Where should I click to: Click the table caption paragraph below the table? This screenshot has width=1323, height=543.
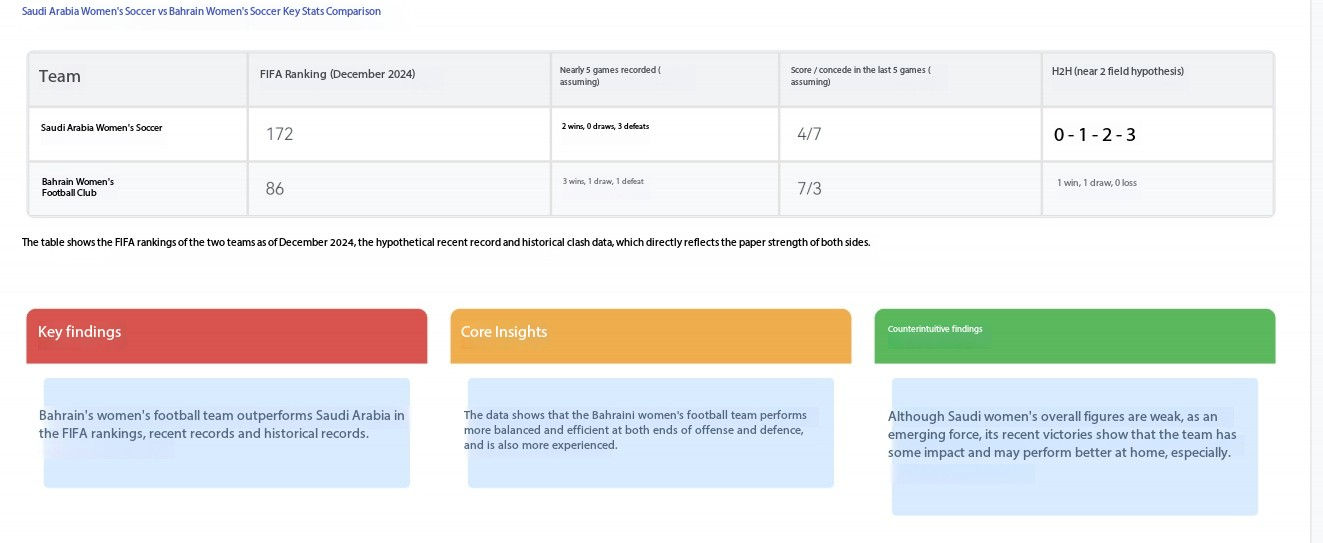[446, 243]
